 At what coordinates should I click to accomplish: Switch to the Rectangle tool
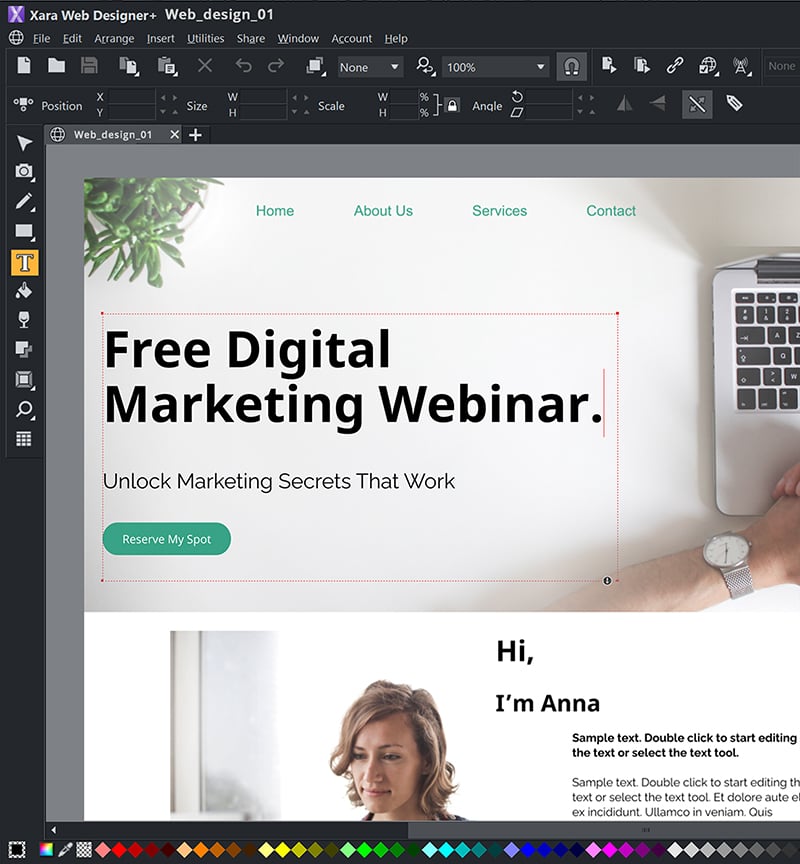click(24, 231)
